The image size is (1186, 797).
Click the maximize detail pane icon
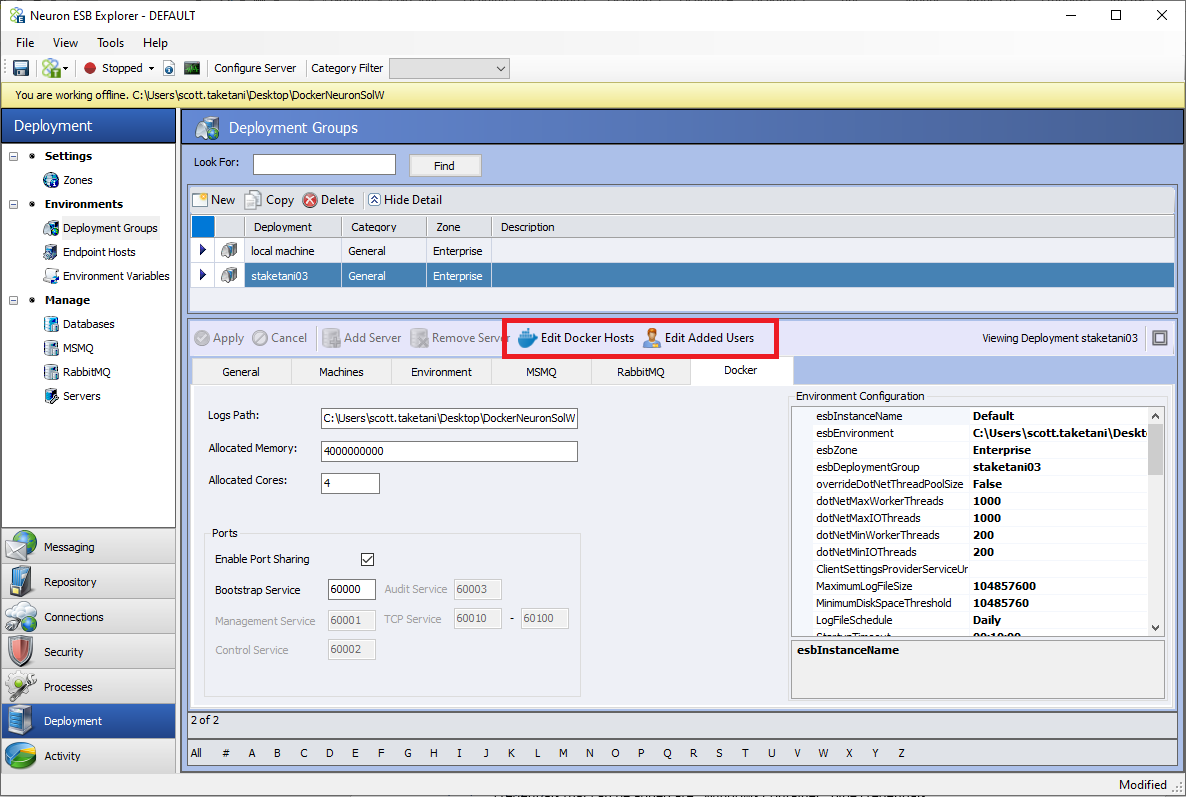coord(1160,338)
